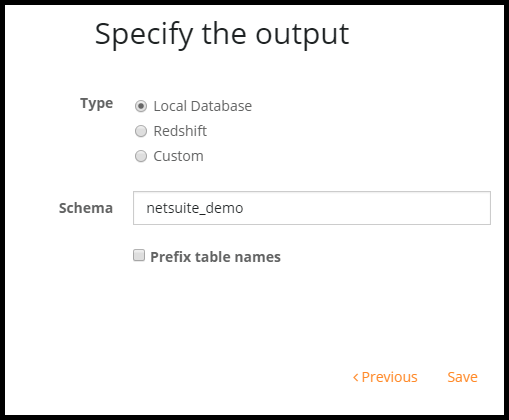The height and width of the screenshot is (420, 509).
Task: Click the word 'output' in the title
Action: coord(302,35)
